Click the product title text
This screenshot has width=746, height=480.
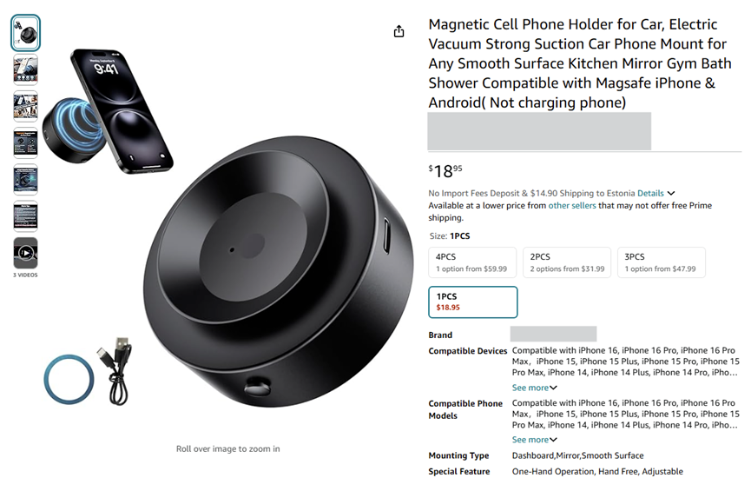tap(579, 63)
